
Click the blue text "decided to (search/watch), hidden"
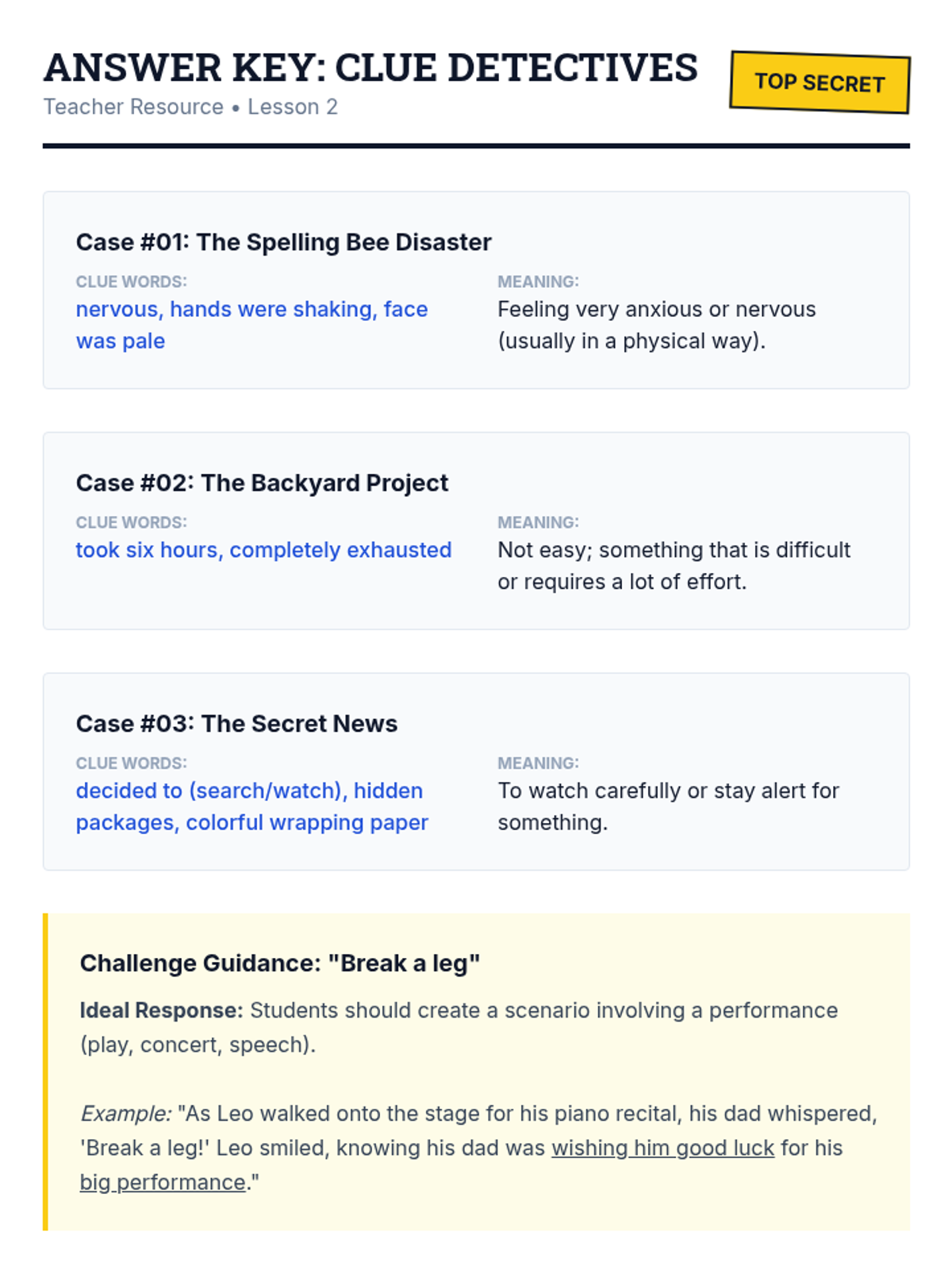(x=249, y=791)
